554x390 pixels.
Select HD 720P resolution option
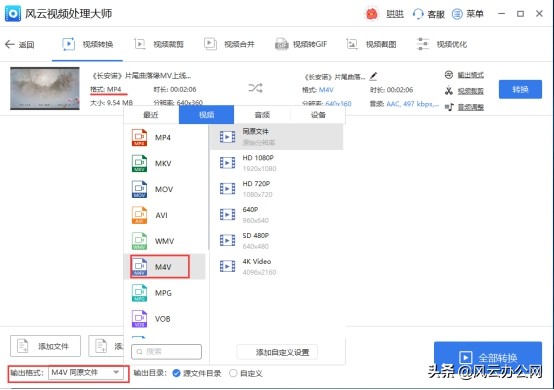click(x=276, y=189)
